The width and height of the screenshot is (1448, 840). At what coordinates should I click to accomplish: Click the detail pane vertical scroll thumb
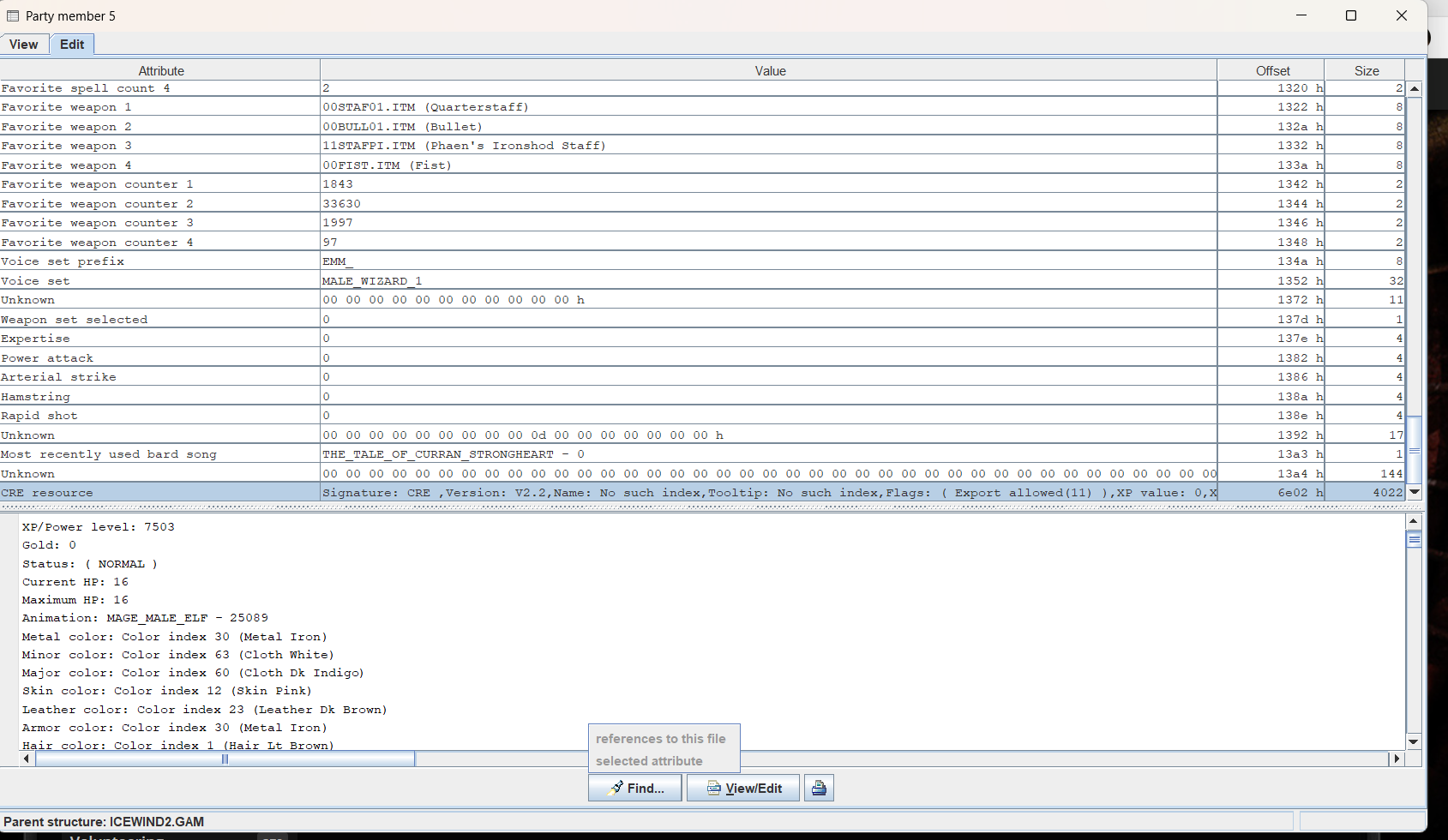(1414, 539)
